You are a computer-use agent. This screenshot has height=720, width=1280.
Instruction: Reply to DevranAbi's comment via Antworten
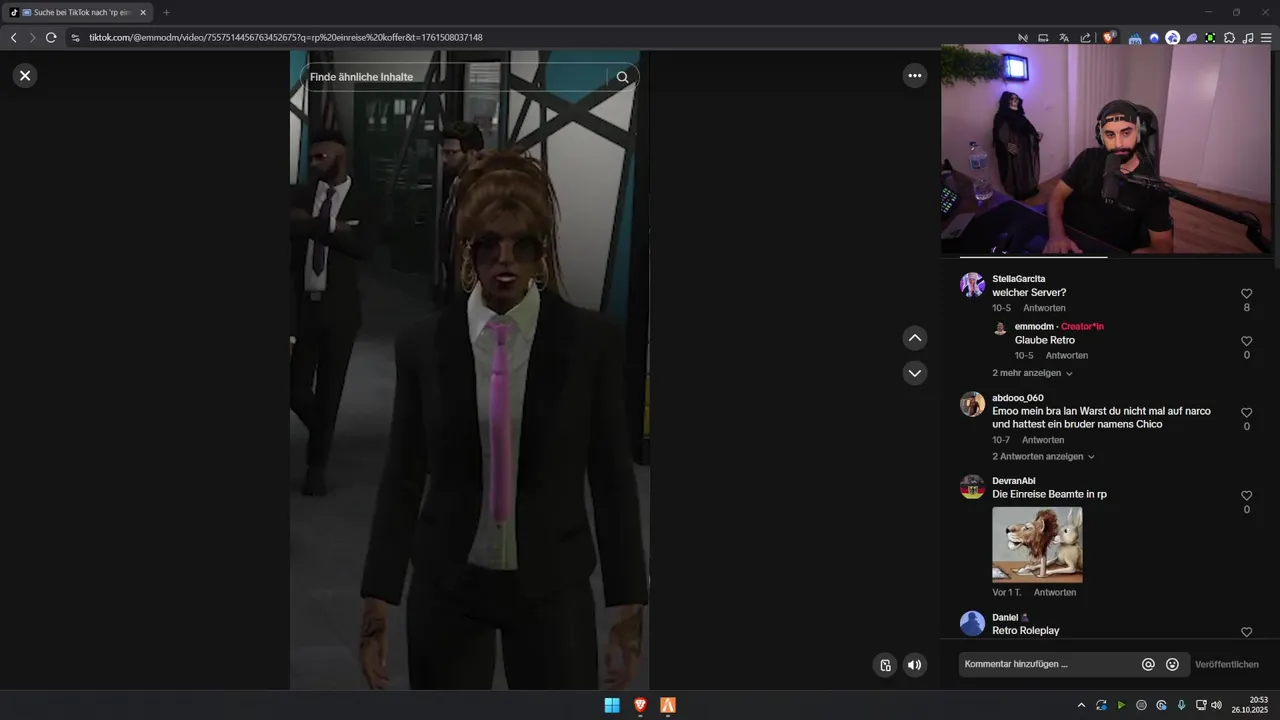coord(1055,592)
